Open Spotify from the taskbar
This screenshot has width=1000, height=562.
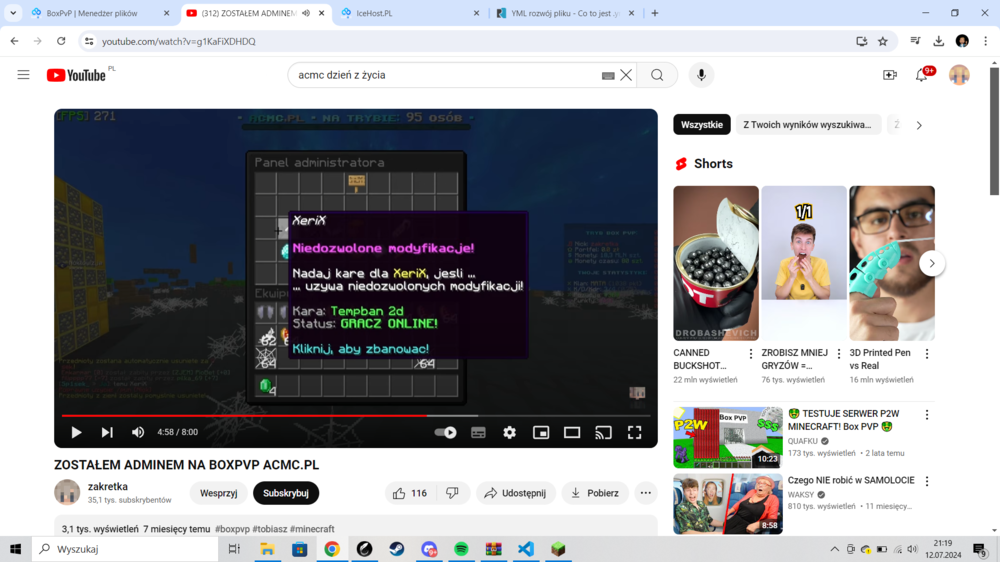pos(461,549)
